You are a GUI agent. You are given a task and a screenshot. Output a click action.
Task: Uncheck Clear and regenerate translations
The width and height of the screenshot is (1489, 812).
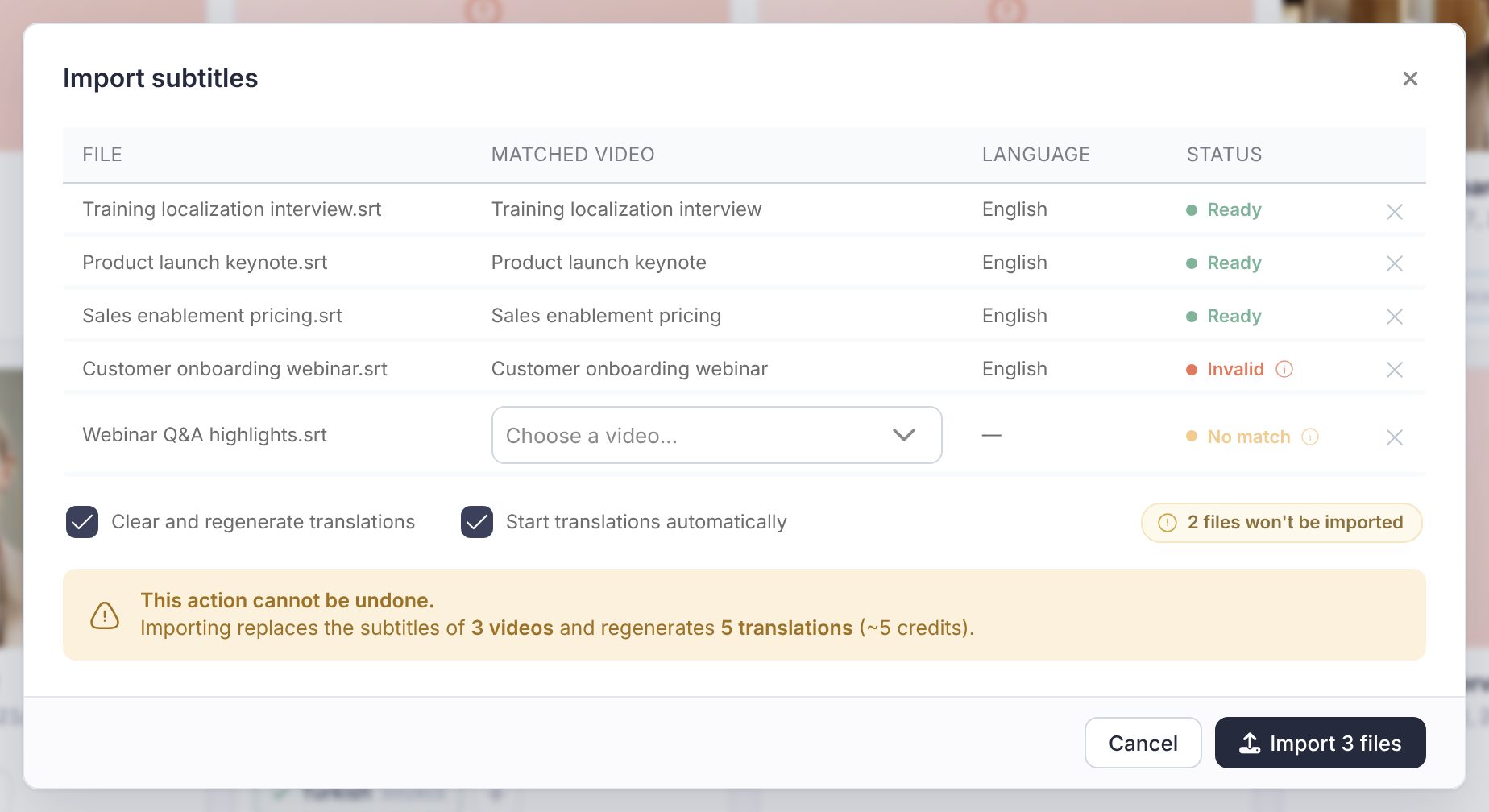coord(82,522)
